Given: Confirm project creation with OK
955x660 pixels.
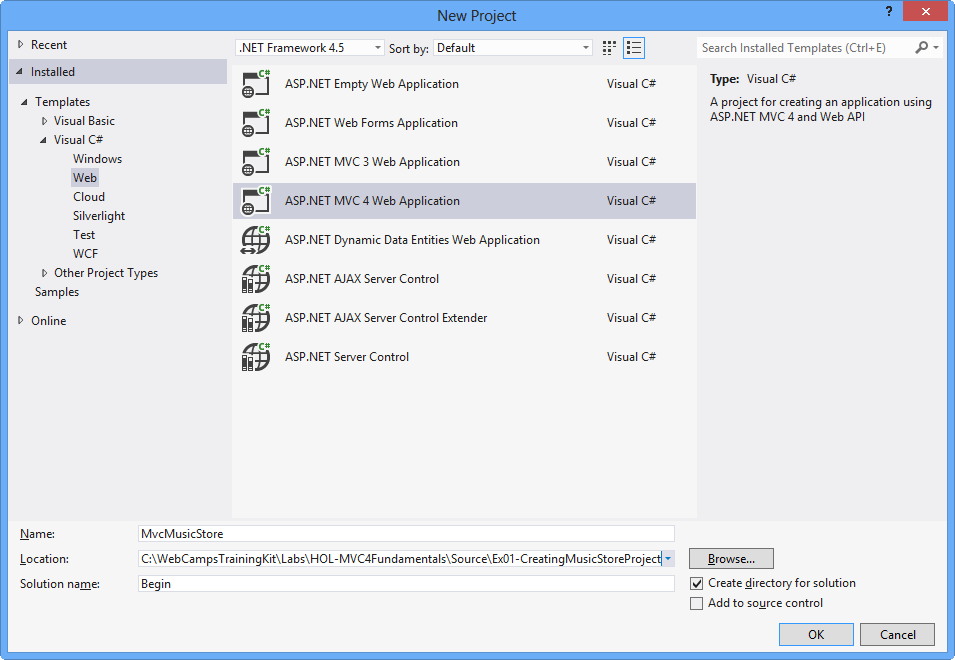Looking at the screenshot, I should point(816,634).
